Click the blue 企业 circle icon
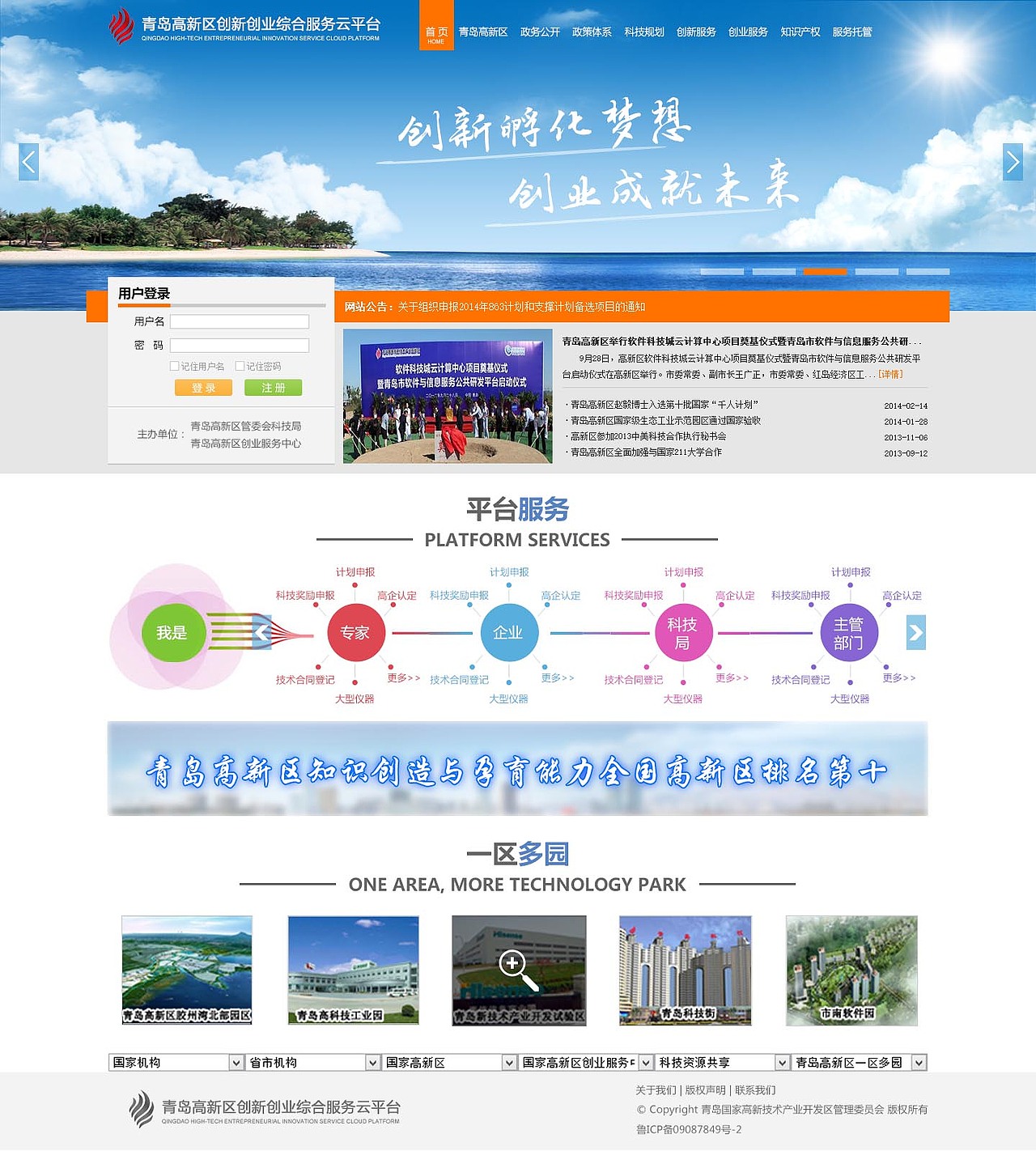 coord(509,633)
